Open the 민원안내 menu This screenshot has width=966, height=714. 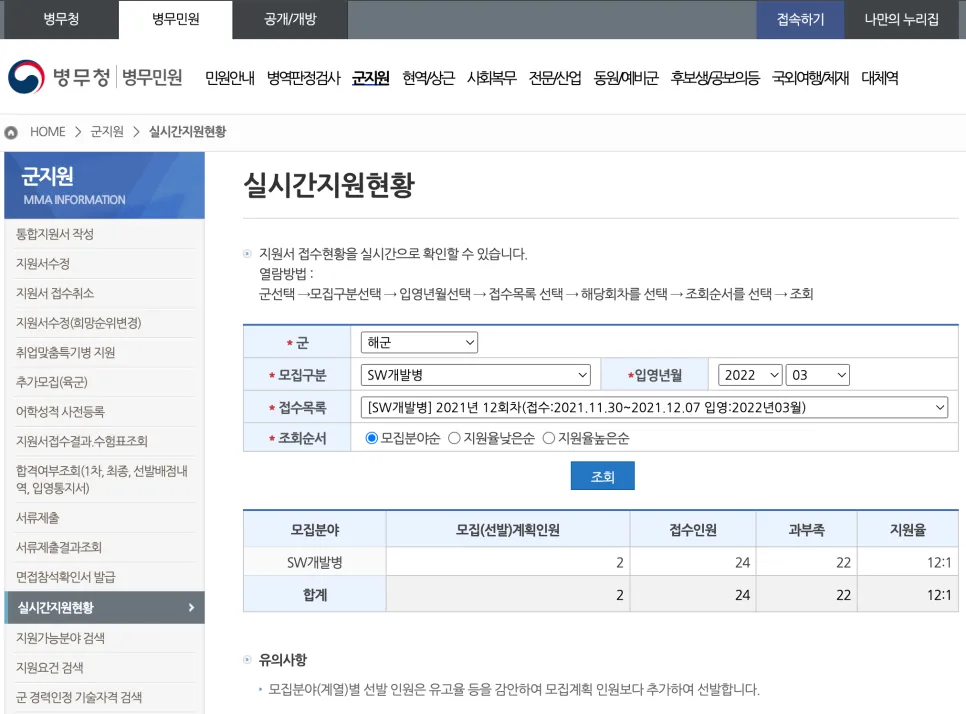(x=230, y=78)
